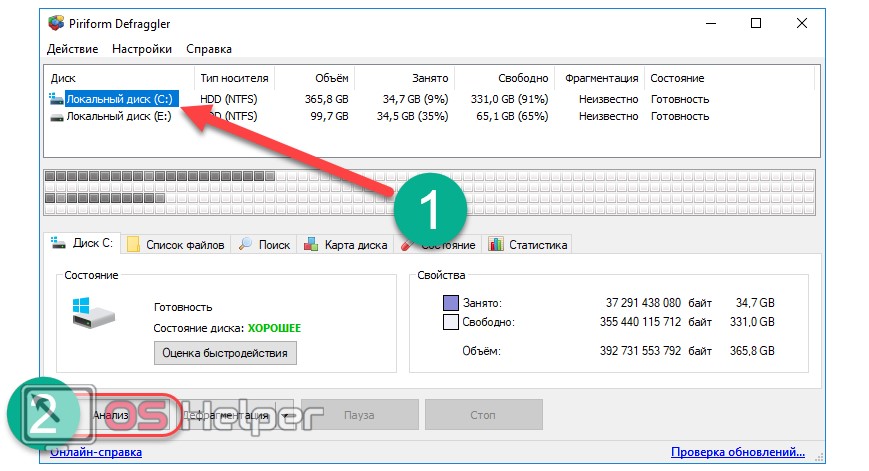This screenshot has height=471, width=869.
Task: Click blocks icon on Карта диска tab
Action: point(311,244)
